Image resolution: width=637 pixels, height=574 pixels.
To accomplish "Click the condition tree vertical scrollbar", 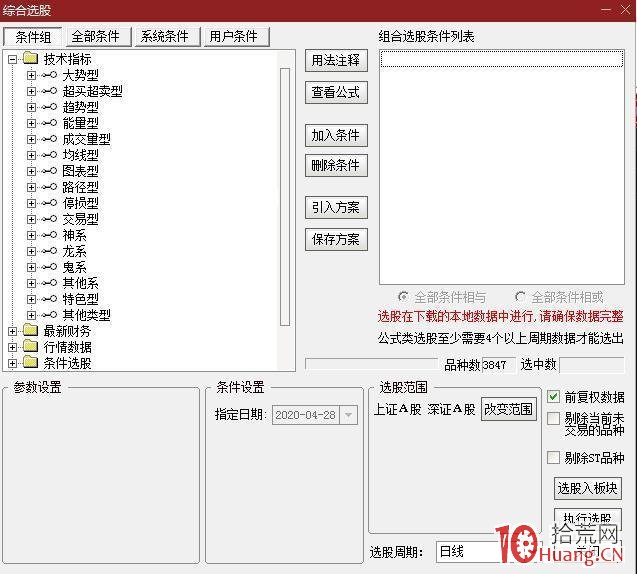I will coord(285,197).
